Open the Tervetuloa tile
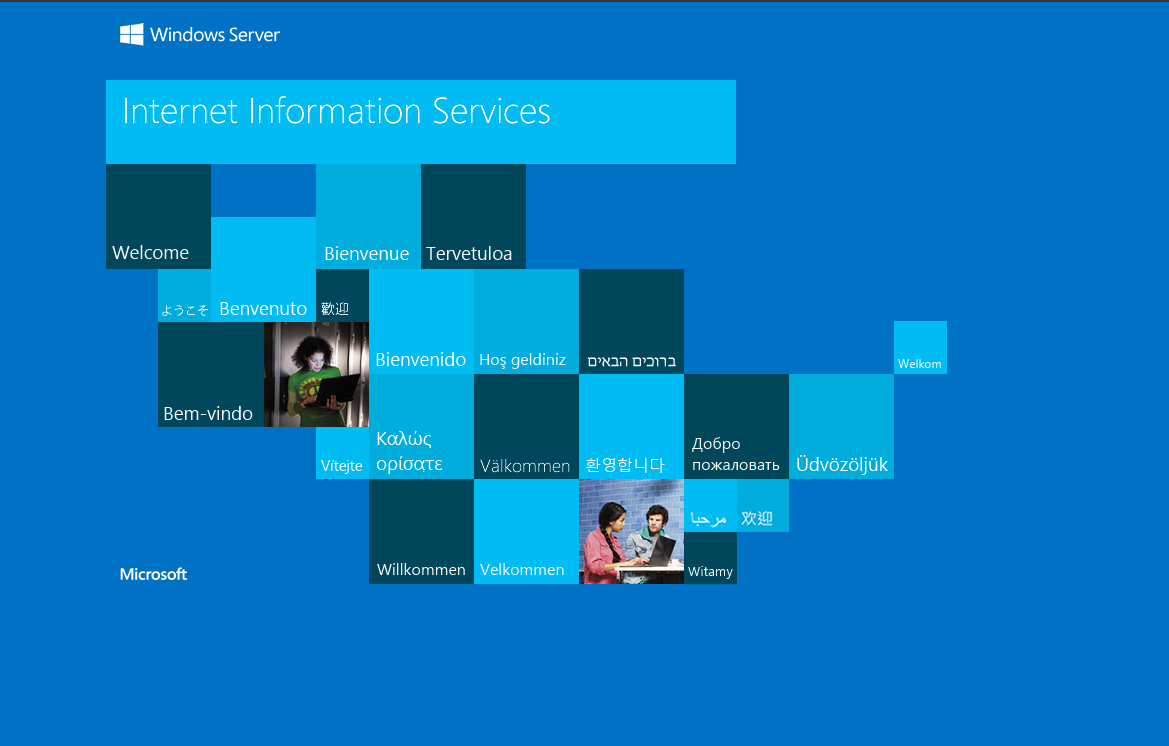 click(x=473, y=216)
